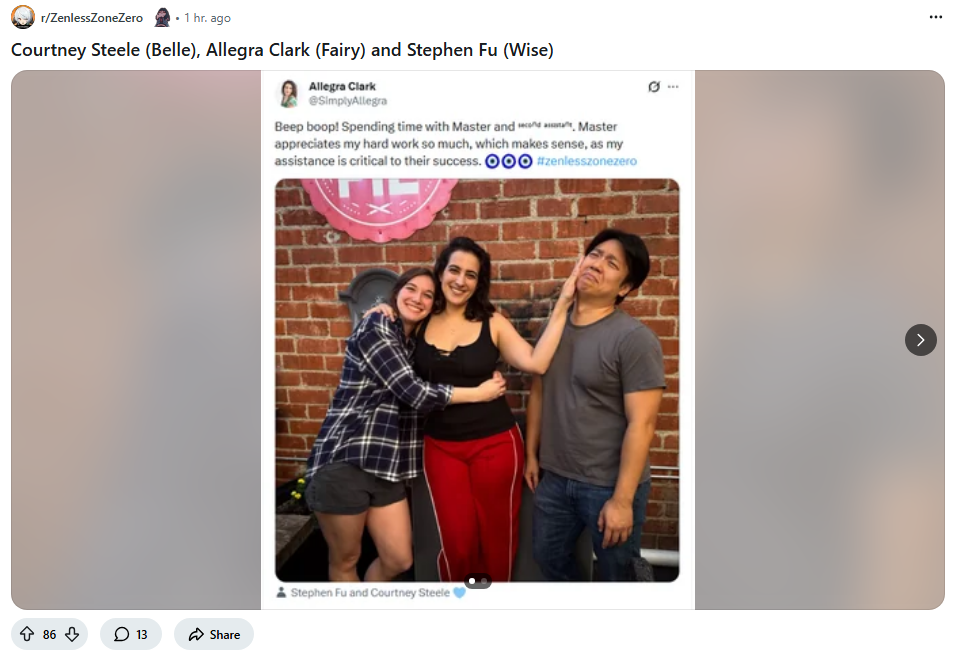
Task: Click tagged people icon below photo
Action: (x=281, y=592)
